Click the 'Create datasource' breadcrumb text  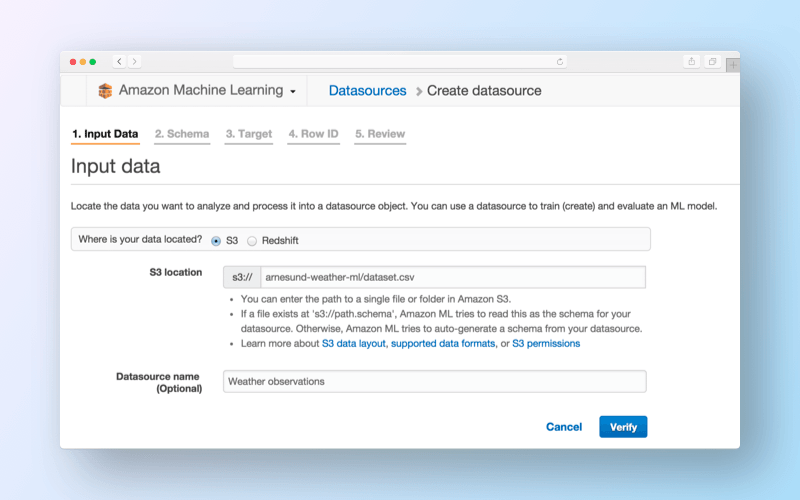pyautogui.click(x=484, y=91)
